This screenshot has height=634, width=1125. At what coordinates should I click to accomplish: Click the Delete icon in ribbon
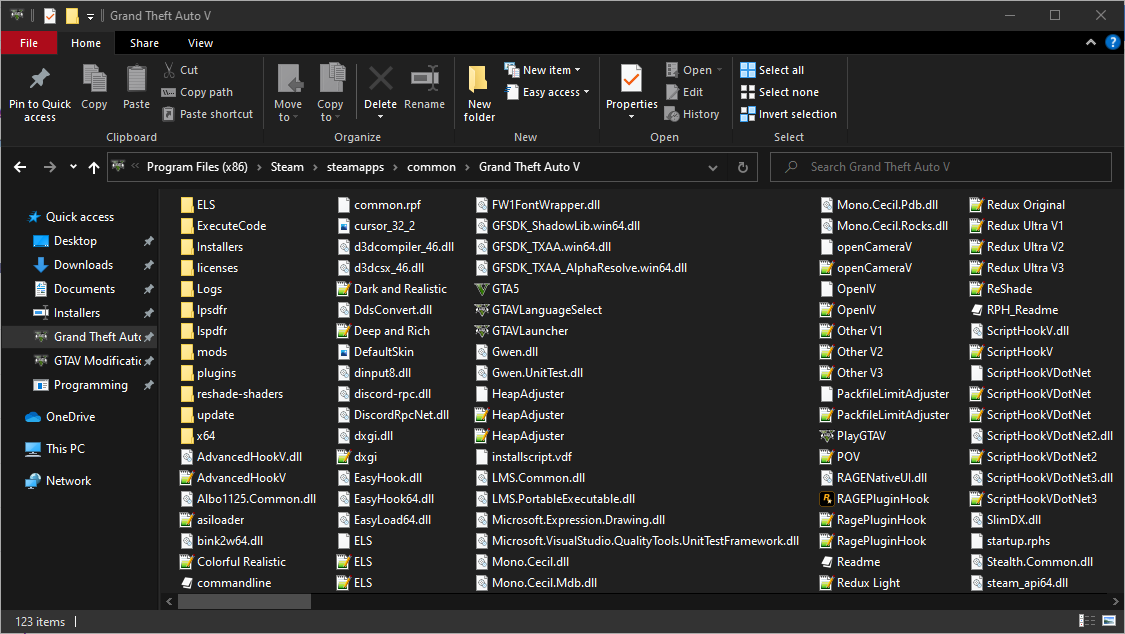[380, 79]
